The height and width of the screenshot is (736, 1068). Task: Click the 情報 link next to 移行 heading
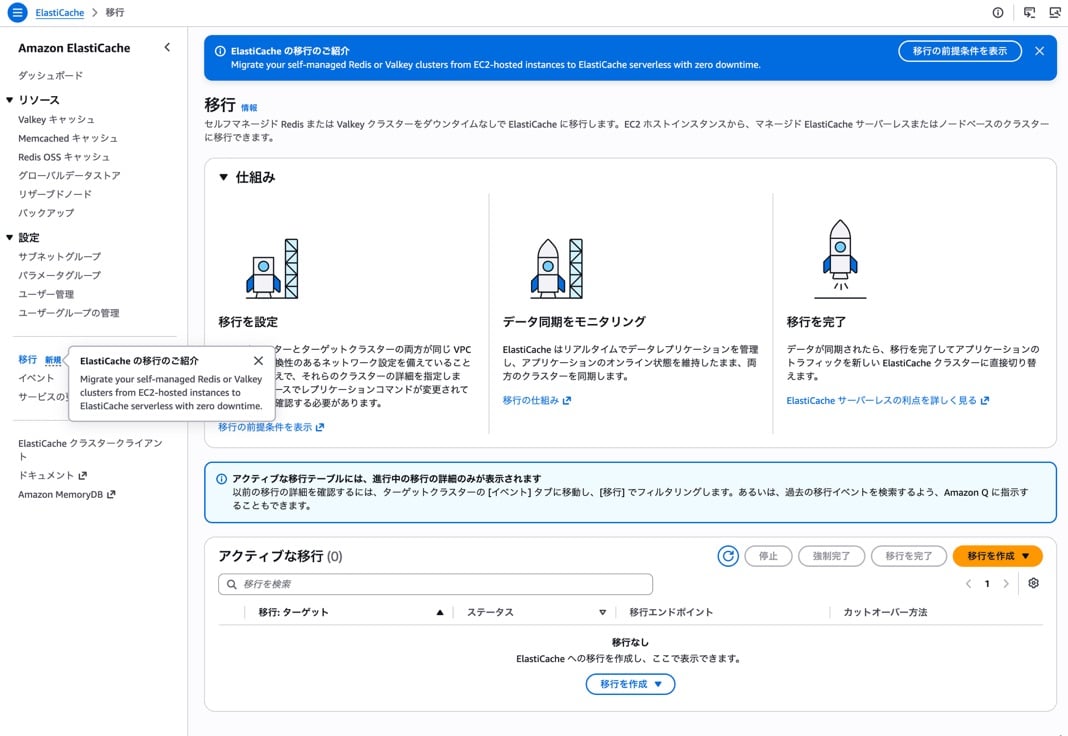coord(249,108)
